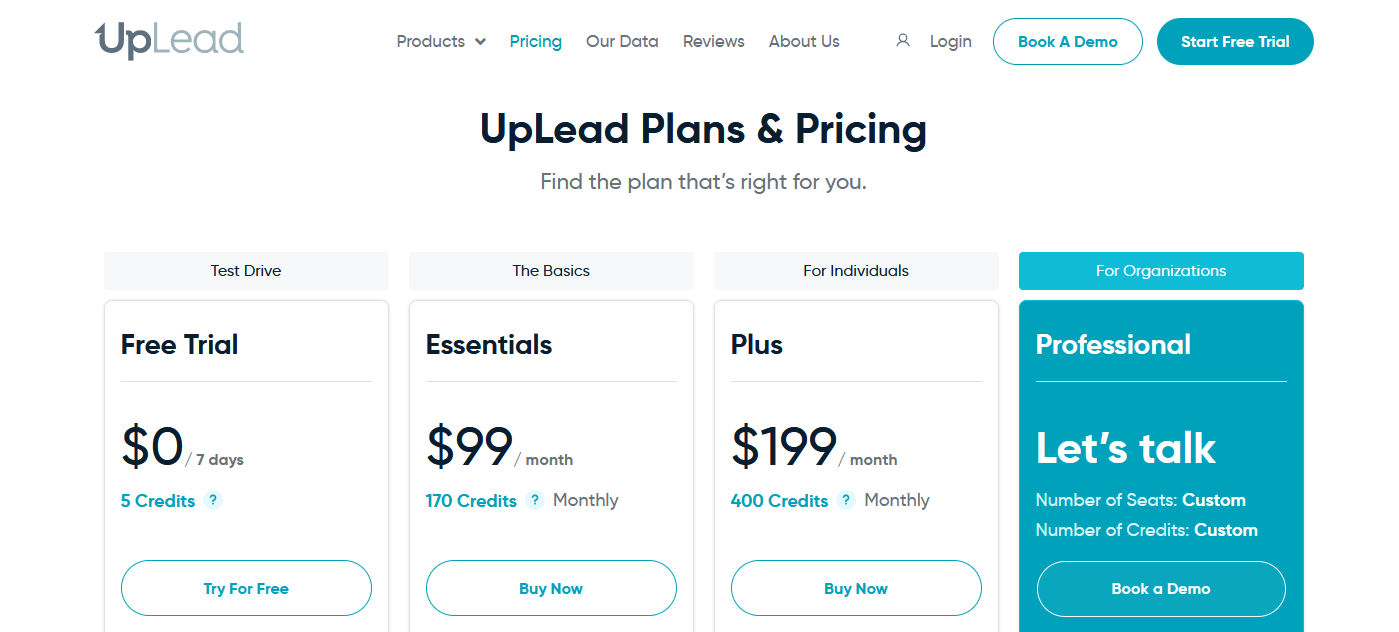Click Try For Free on Free Trial plan

coord(246,588)
